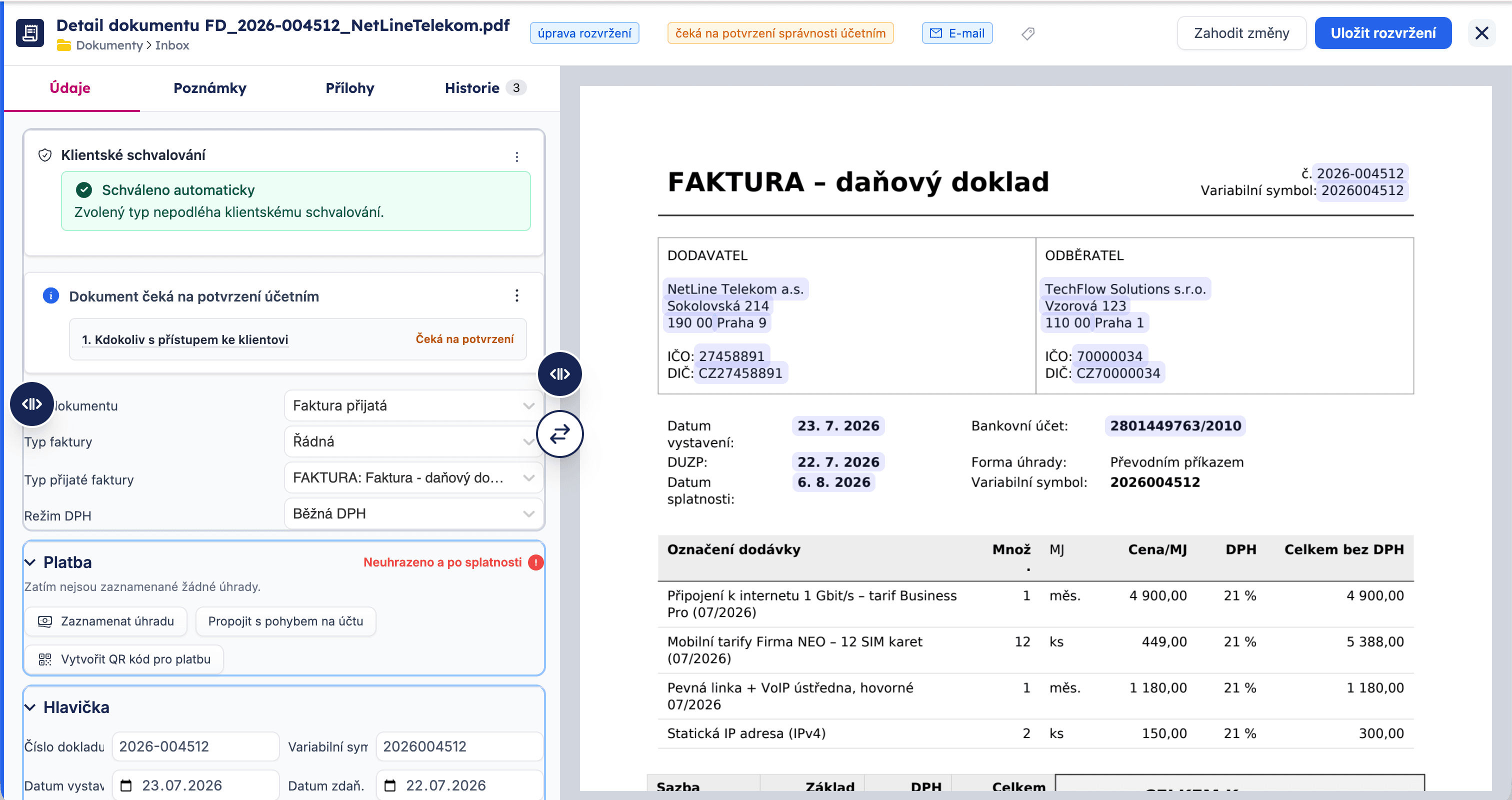Image resolution: width=1512 pixels, height=800 pixels.
Task: Open the Přílohy tab
Action: 350,88
